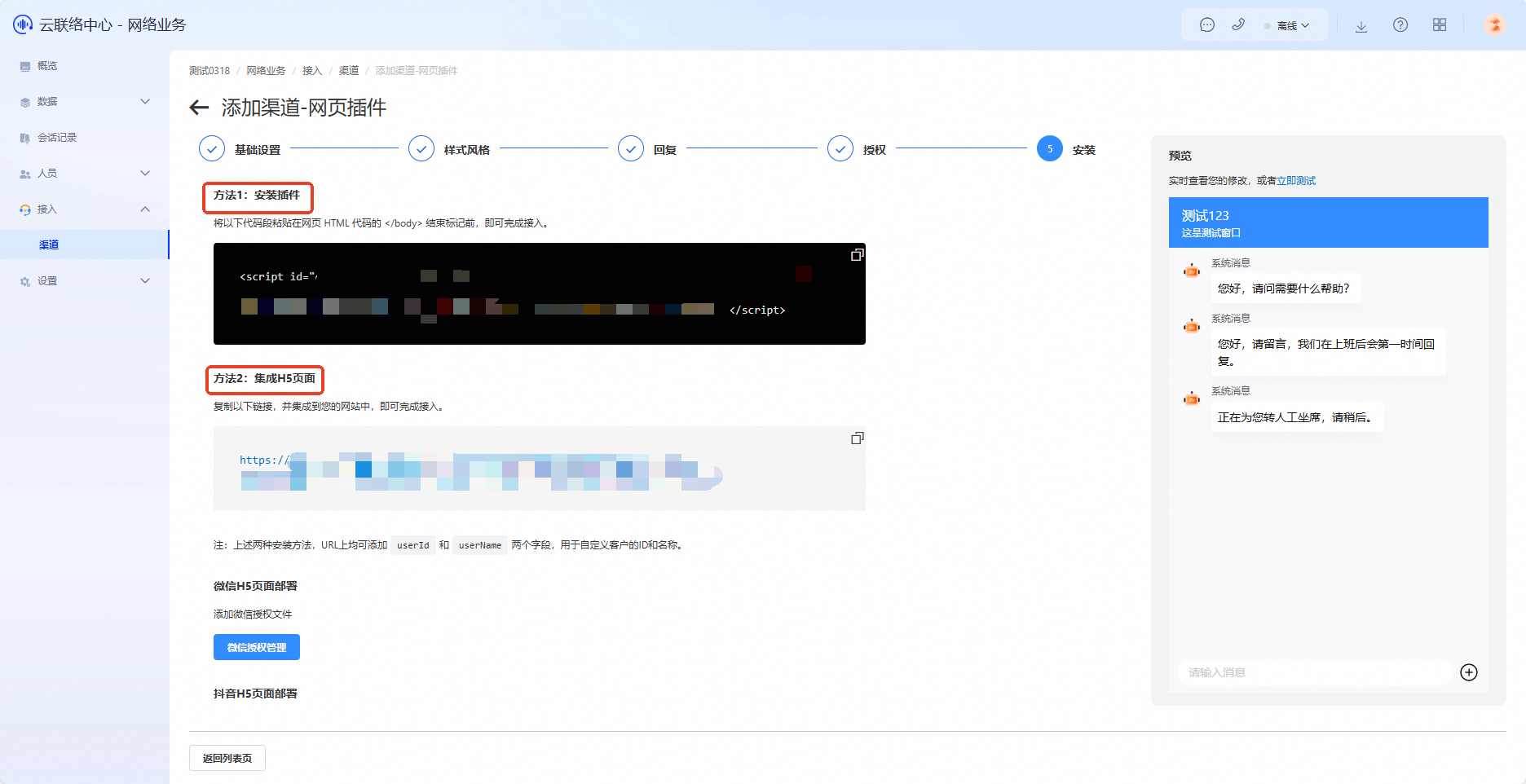Expand the 设置 sidebar menu

tap(85, 281)
